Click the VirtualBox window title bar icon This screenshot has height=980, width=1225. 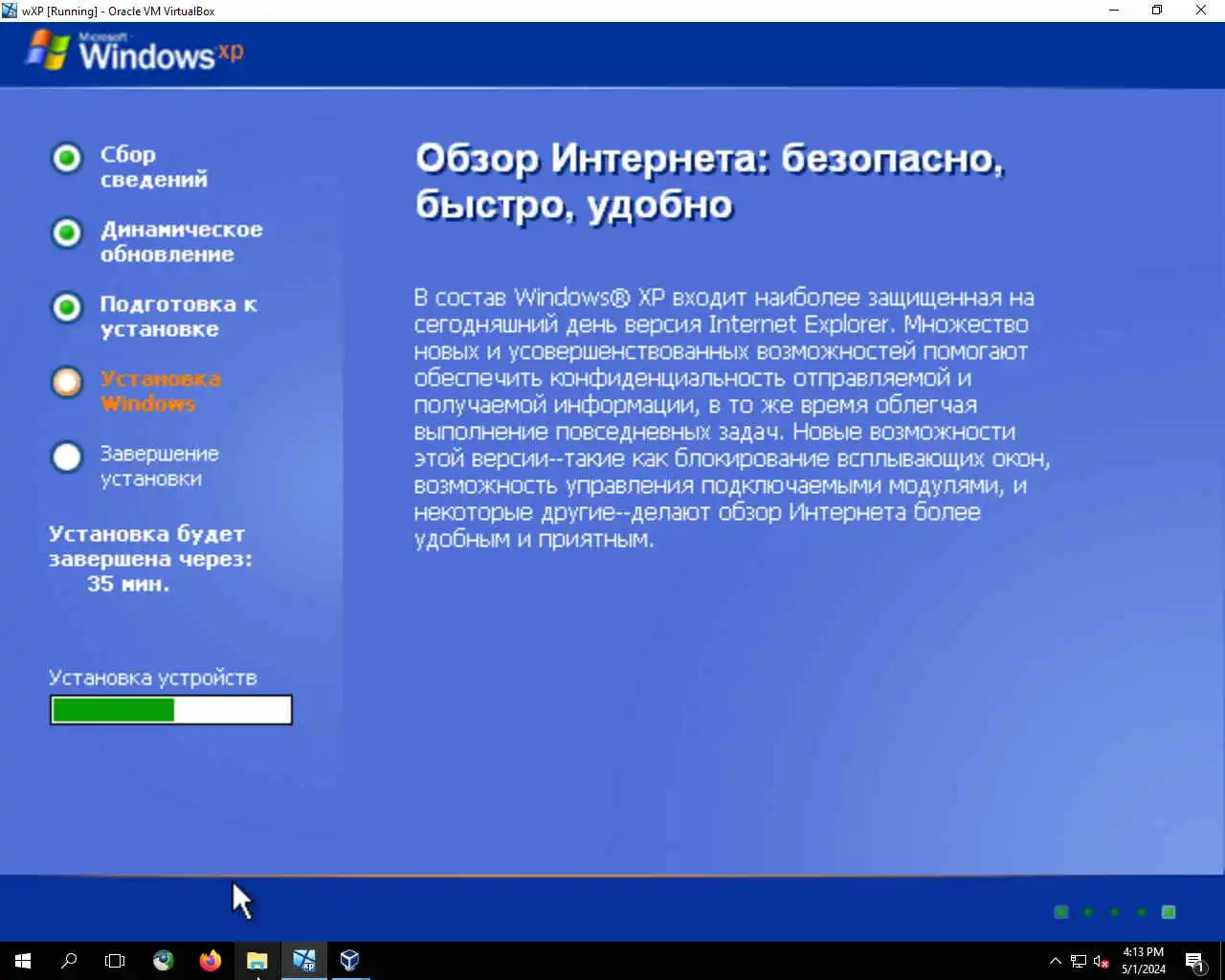(10, 11)
